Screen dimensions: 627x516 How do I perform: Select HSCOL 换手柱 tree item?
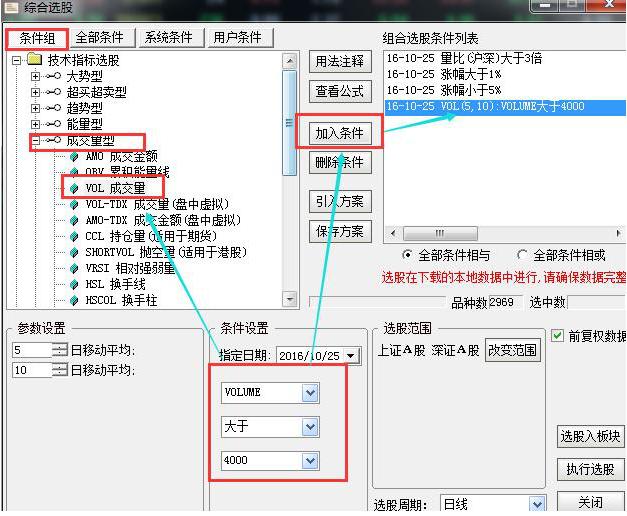click(x=121, y=300)
